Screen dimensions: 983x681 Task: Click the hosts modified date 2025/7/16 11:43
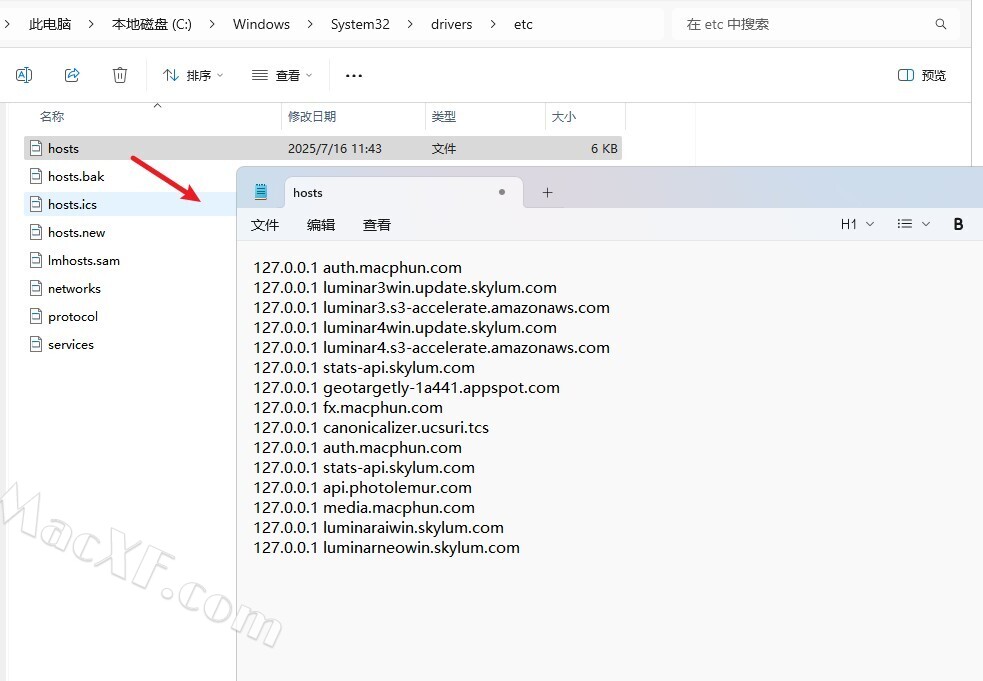tap(335, 149)
